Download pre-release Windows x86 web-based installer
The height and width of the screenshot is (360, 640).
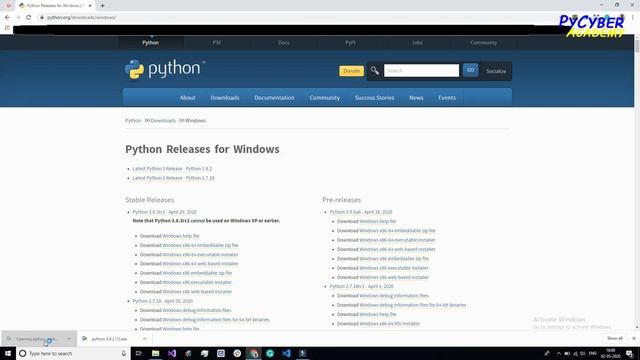[394, 277]
